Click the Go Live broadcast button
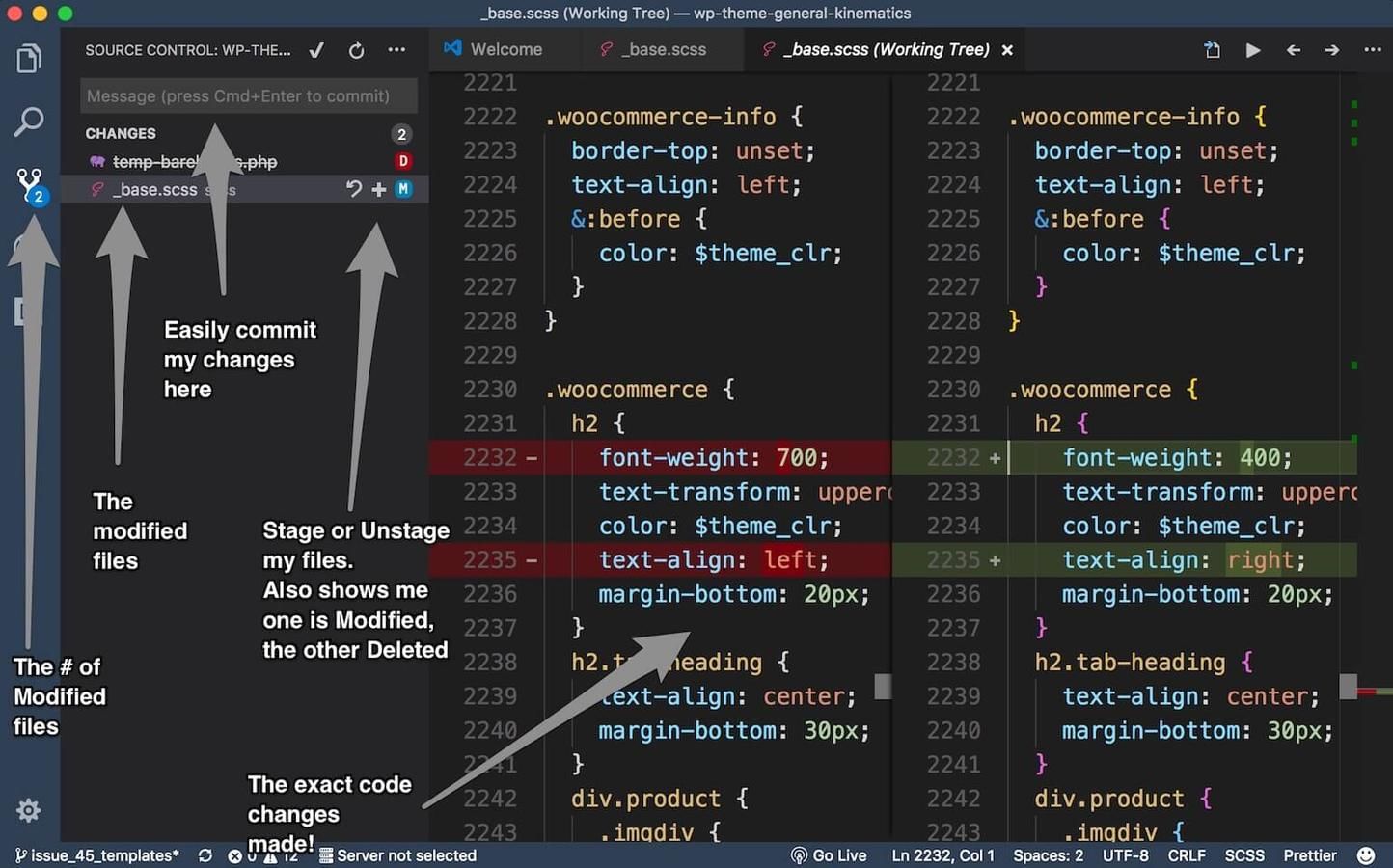 (828, 855)
